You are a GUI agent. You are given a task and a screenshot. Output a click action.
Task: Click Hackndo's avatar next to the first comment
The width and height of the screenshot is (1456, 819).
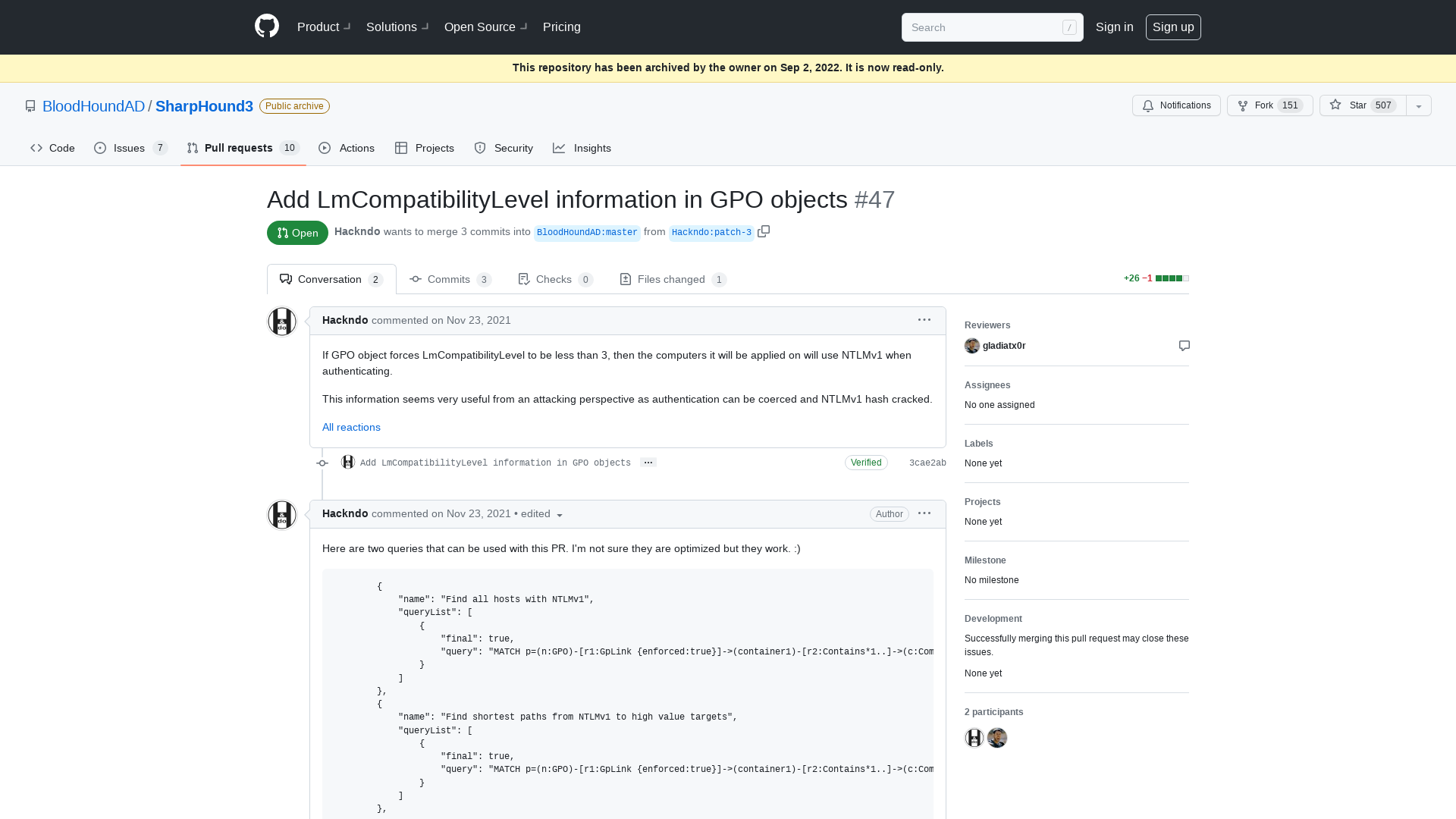pos(282,322)
